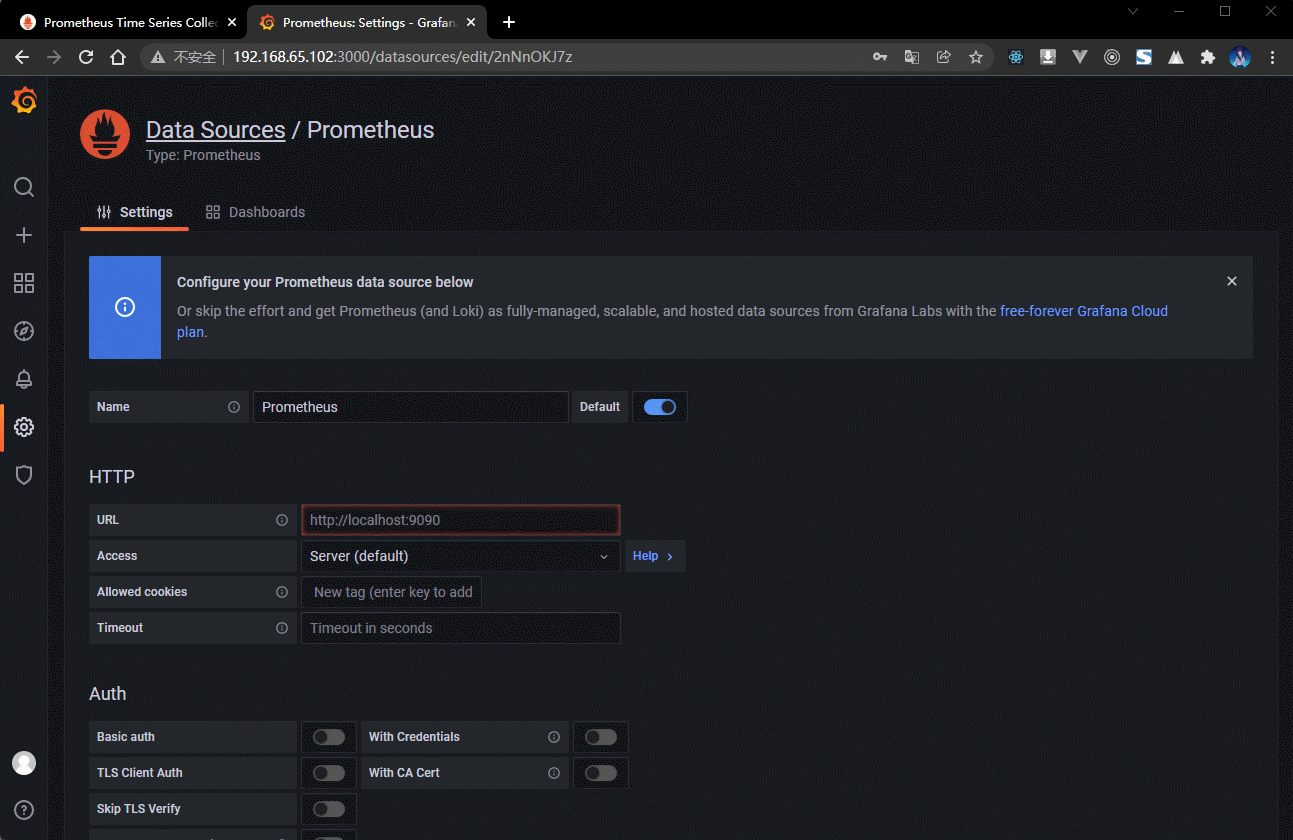The width and height of the screenshot is (1293, 840).
Task: Open the Alerting bell icon
Action: 24,379
